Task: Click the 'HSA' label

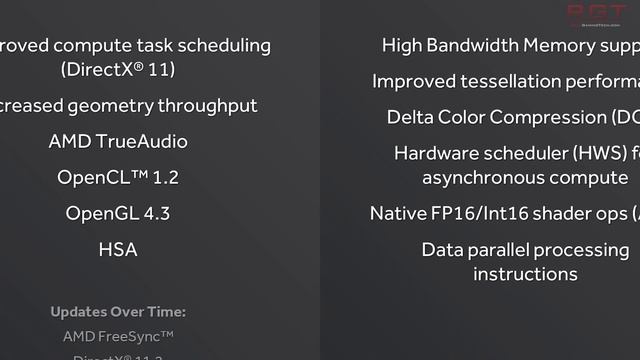Action: pyautogui.click(x=118, y=249)
